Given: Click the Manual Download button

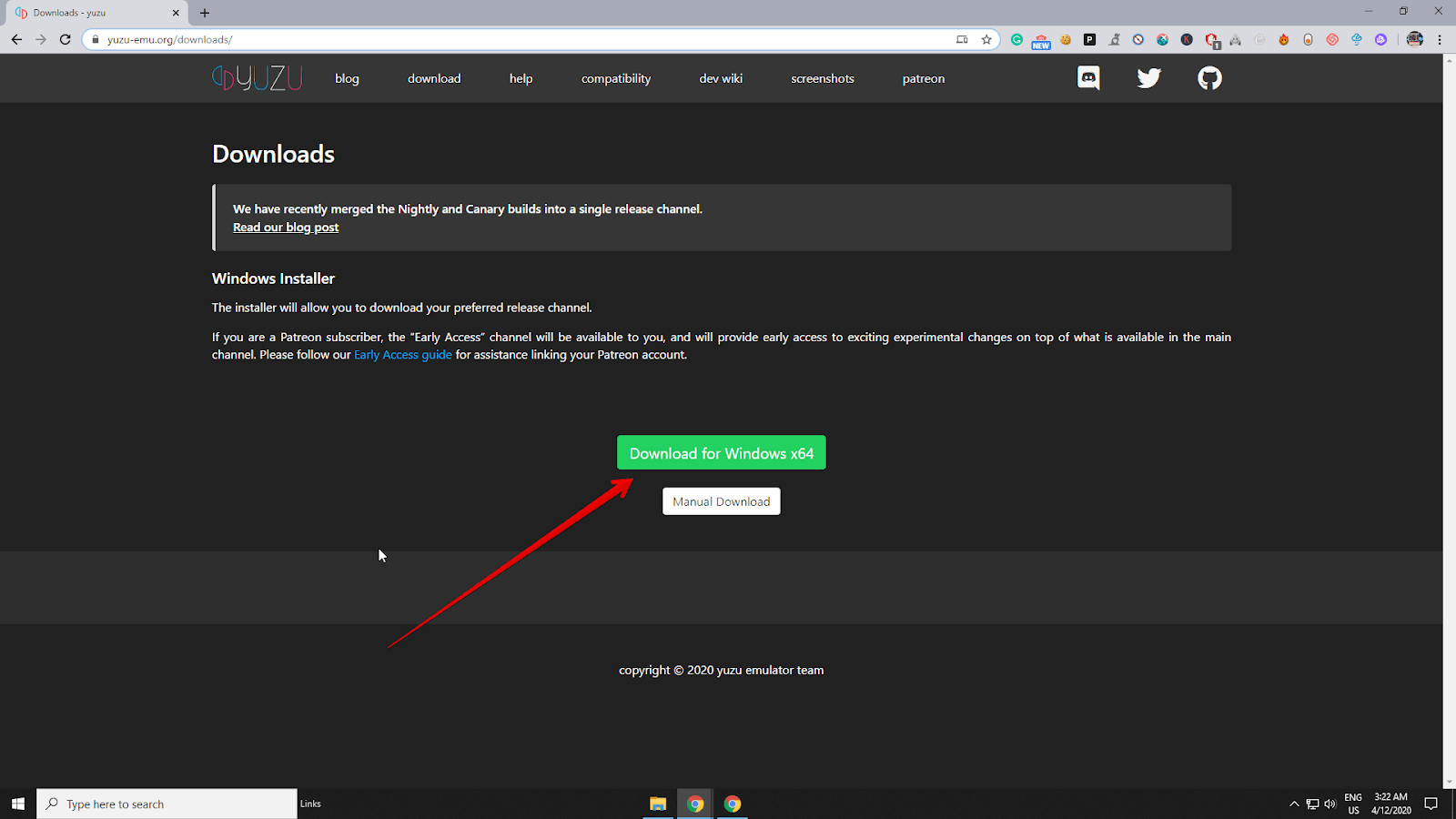Looking at the screenshot, I should pos(722,501).
